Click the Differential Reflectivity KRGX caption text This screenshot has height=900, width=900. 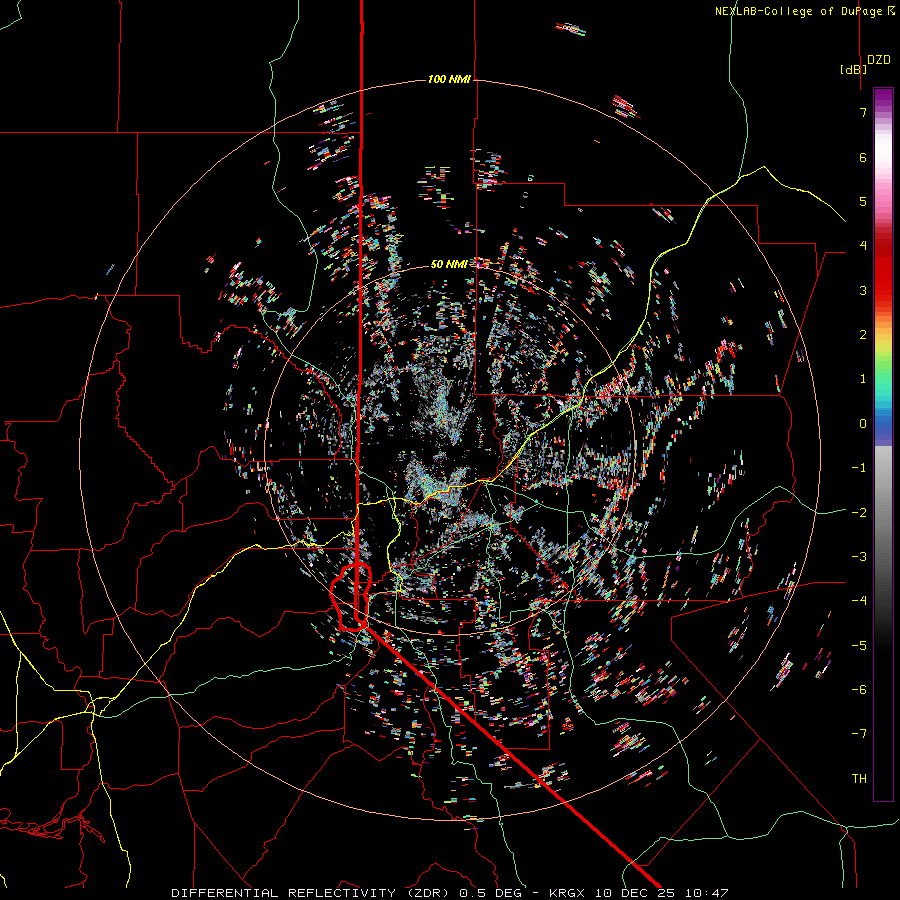tap(450, 893)
